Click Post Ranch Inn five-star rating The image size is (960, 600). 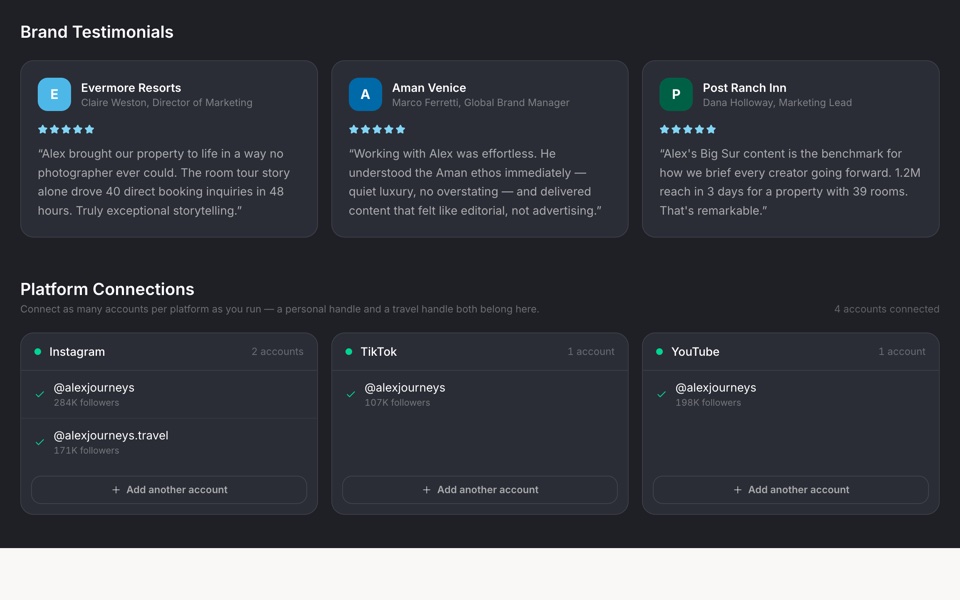click(688, 129)
